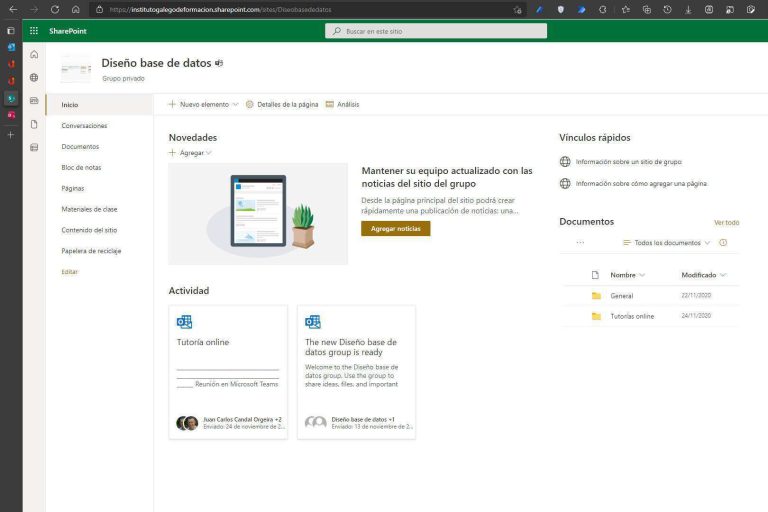Click the Ver todo documents link
Screen dimensions: 768x512
[x=726, y=222]
